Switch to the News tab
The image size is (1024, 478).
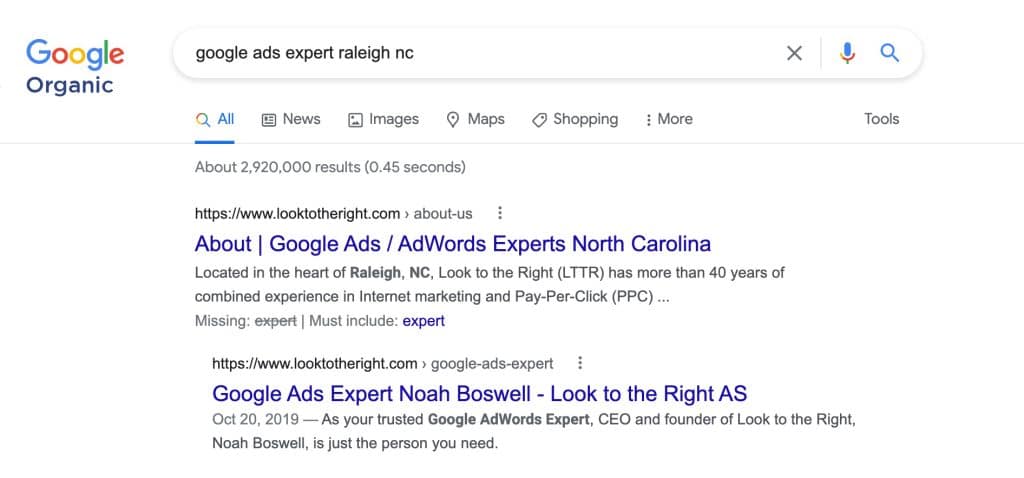click(291, 119)
